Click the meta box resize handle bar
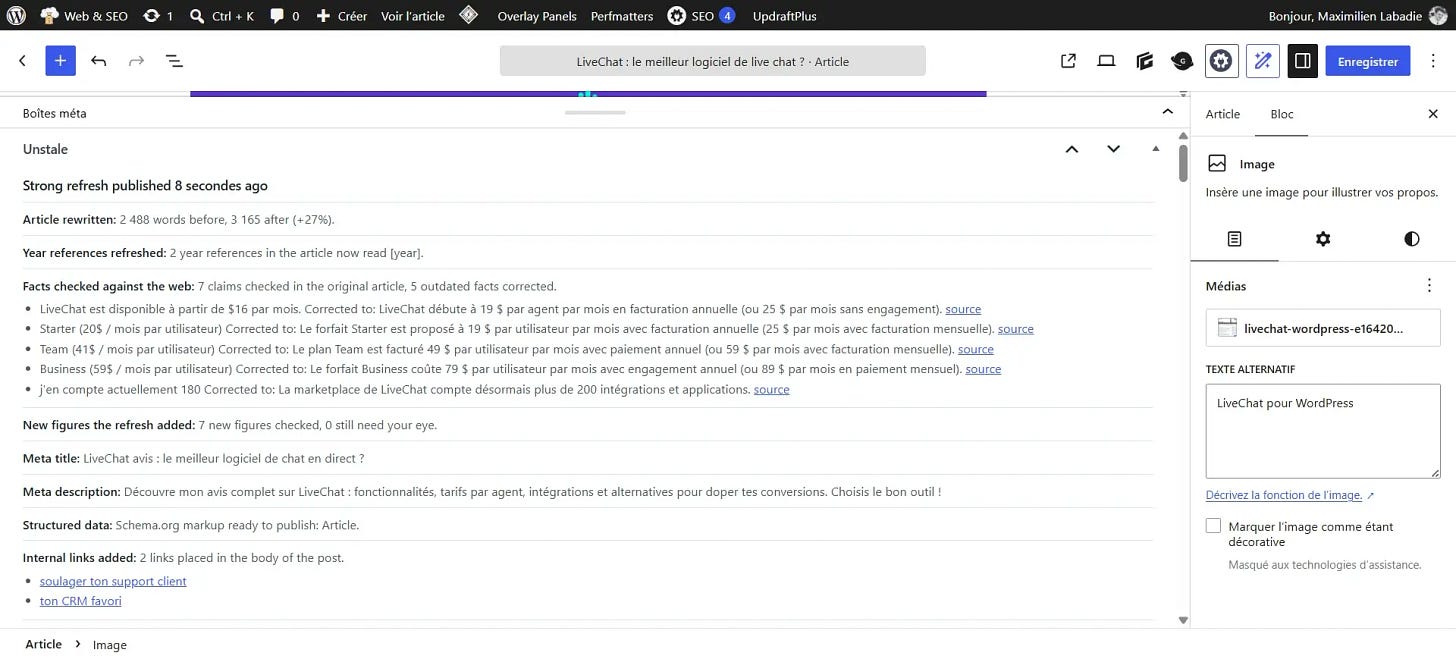This screenshot has width=1456, height=659. click(x=595, y=113)
